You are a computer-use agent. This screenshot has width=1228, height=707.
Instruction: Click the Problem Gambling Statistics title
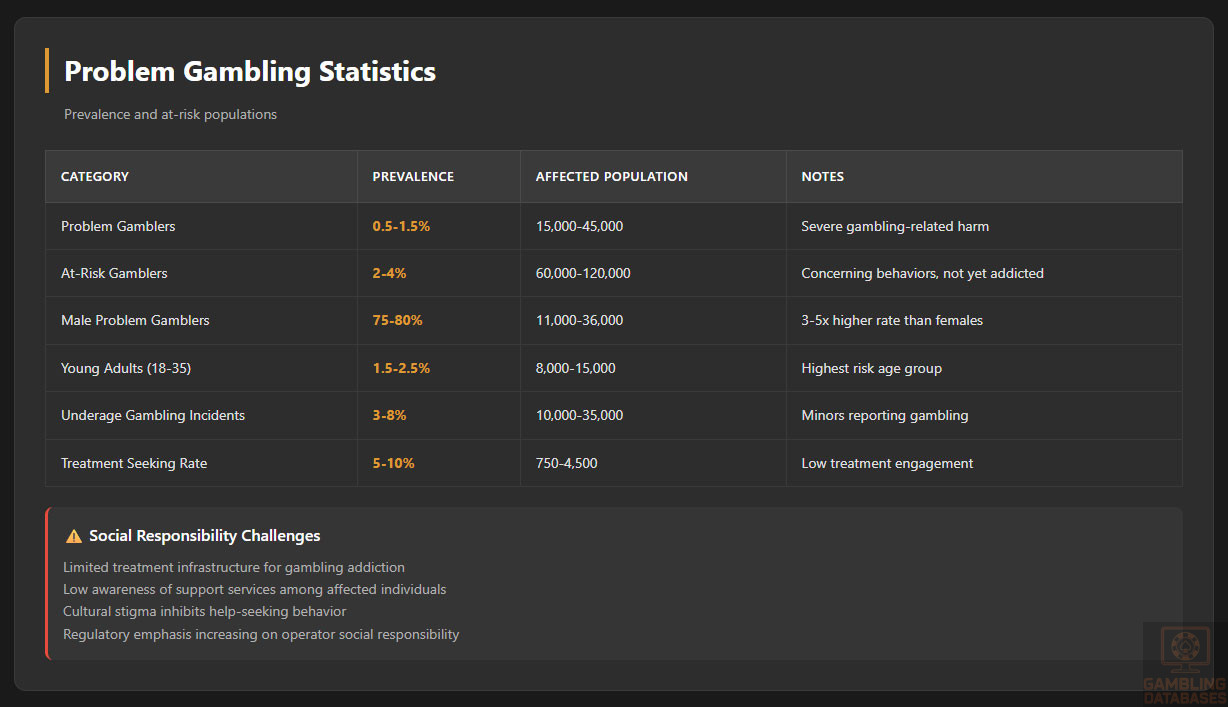[x=249, y=71]
